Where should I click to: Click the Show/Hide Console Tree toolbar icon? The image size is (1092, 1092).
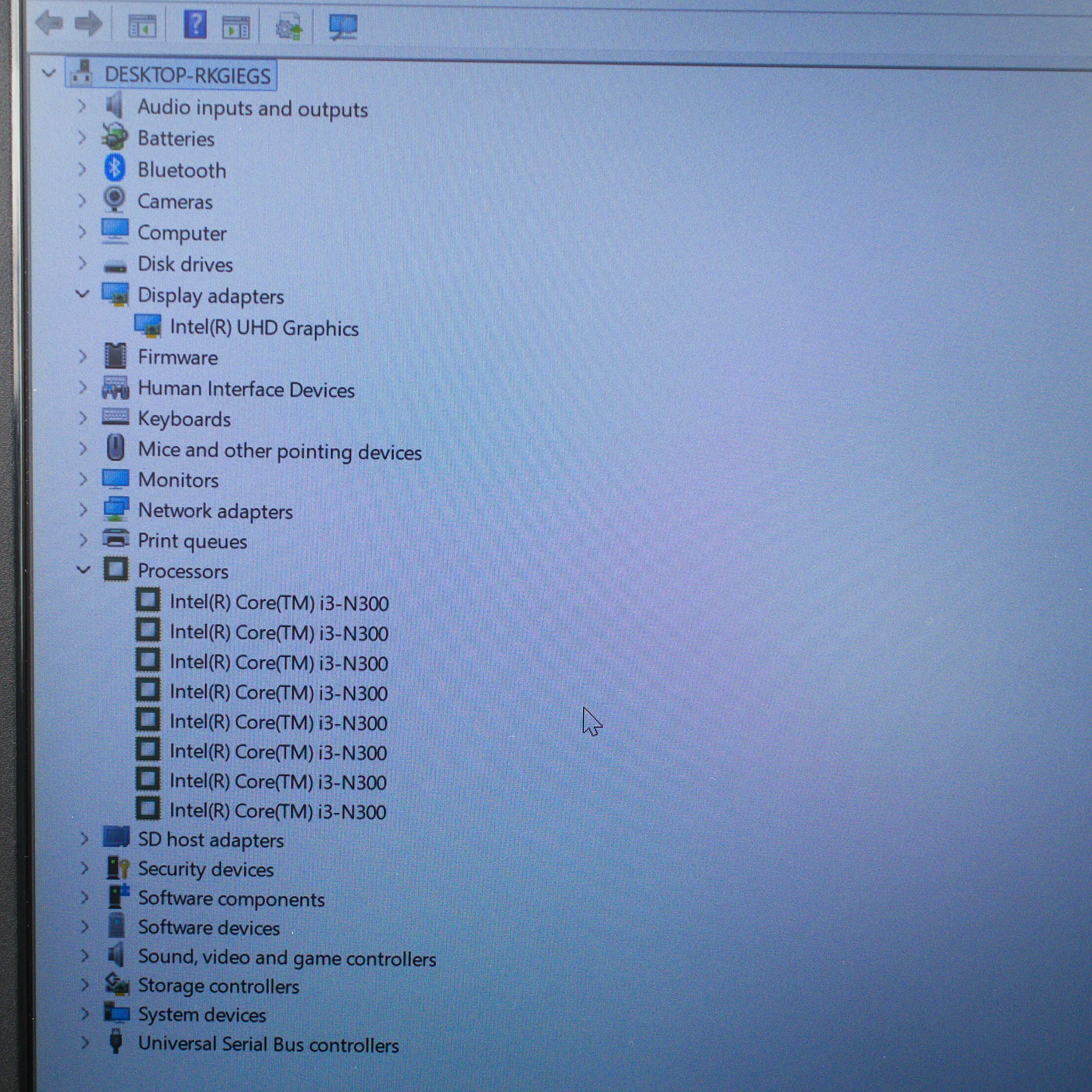pos(142,27)
